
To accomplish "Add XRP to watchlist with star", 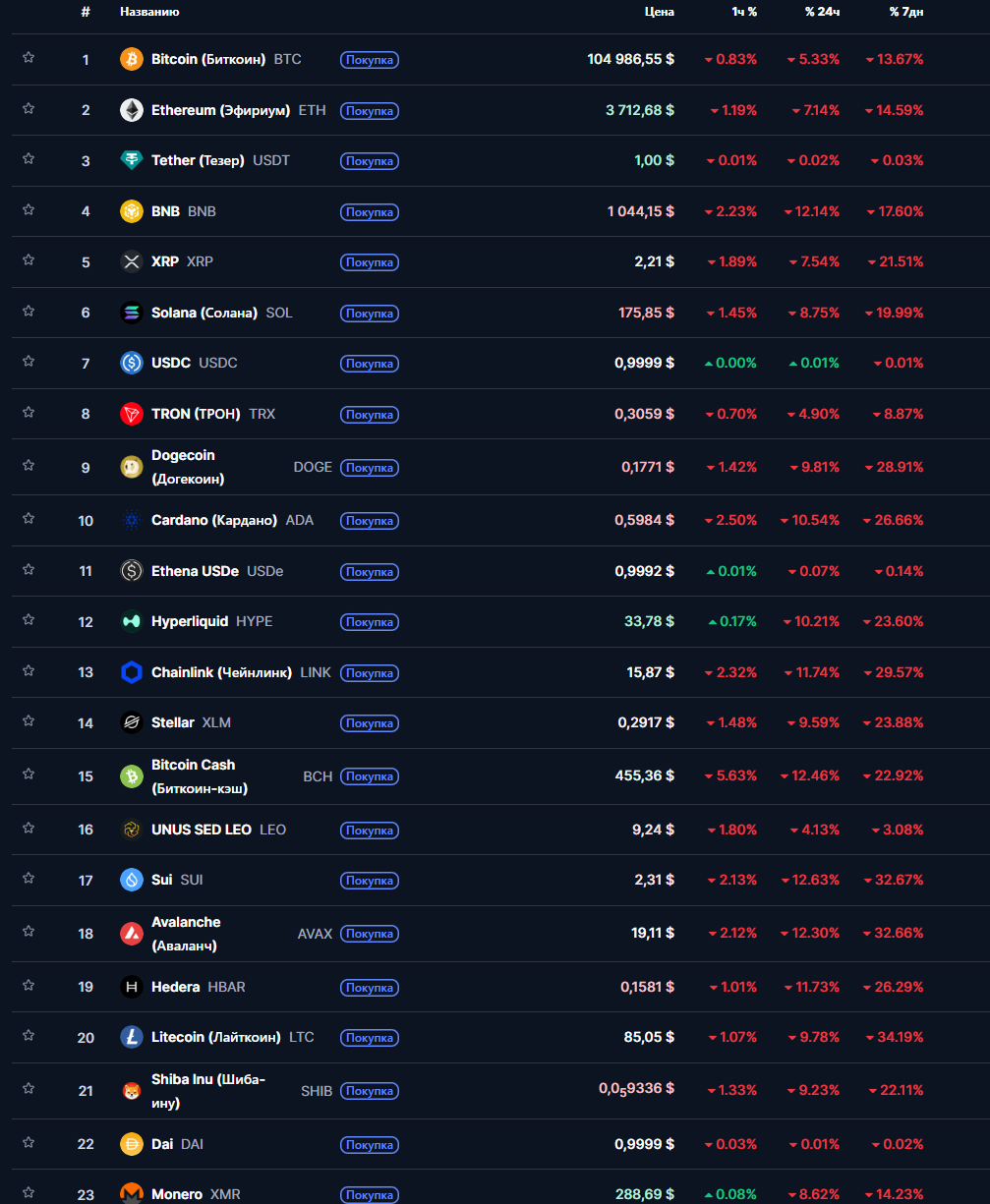I will (x=29, y=260).
